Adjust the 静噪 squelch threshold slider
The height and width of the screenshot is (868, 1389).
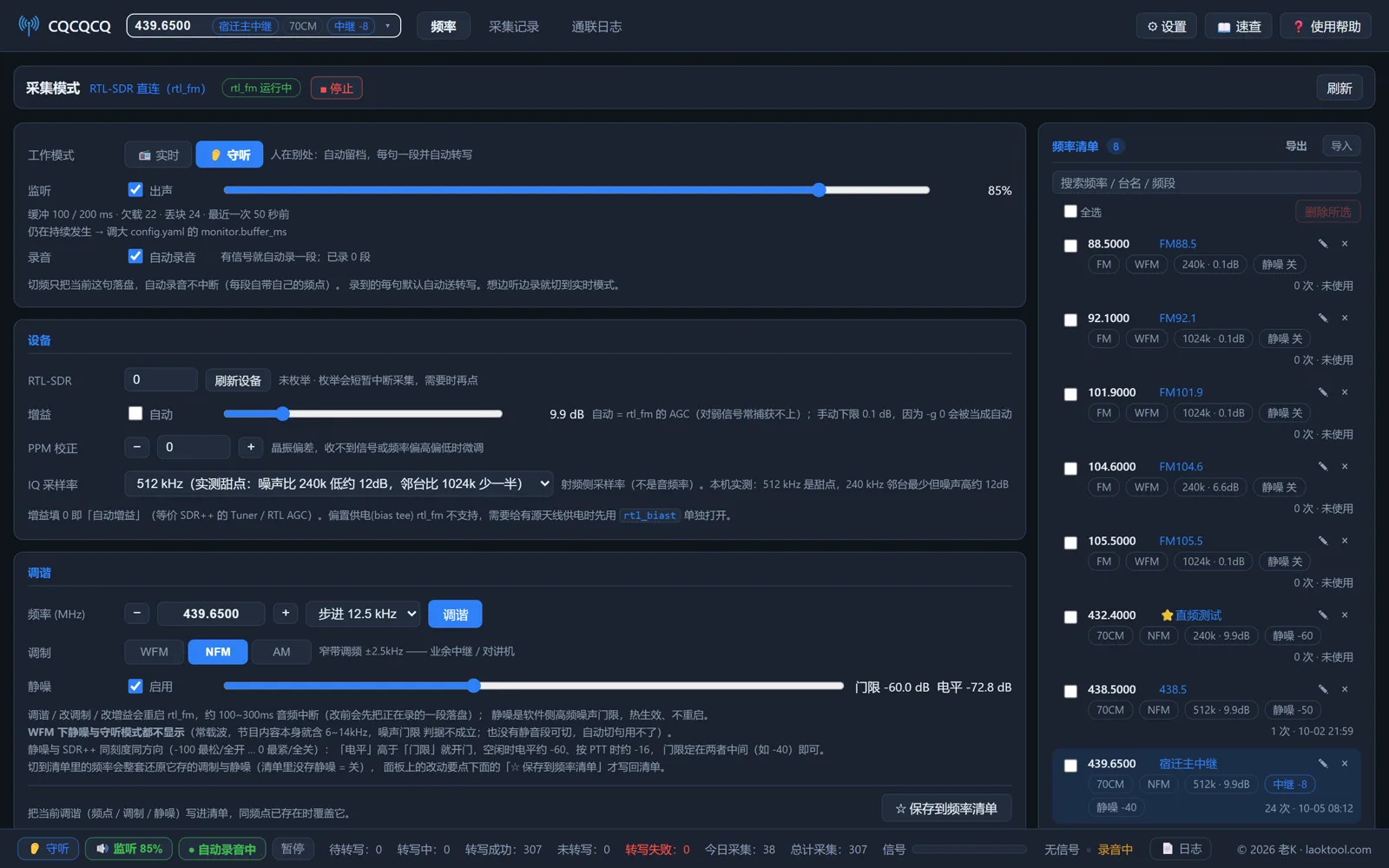click(533, 686)
